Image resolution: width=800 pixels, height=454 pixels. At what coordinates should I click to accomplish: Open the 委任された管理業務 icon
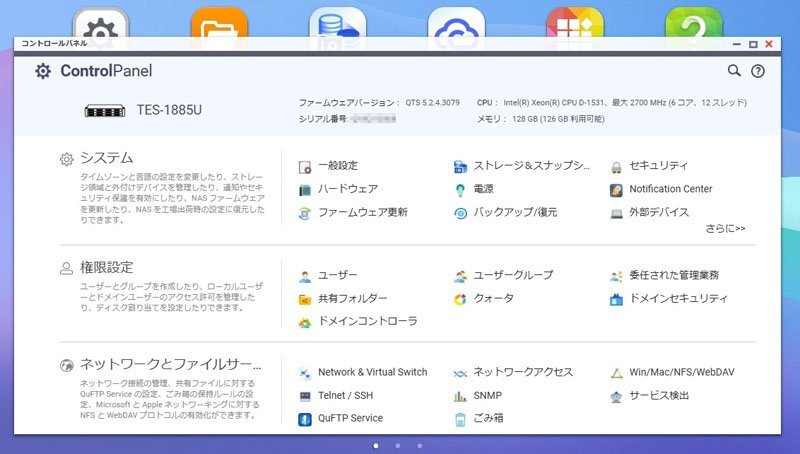616,276
